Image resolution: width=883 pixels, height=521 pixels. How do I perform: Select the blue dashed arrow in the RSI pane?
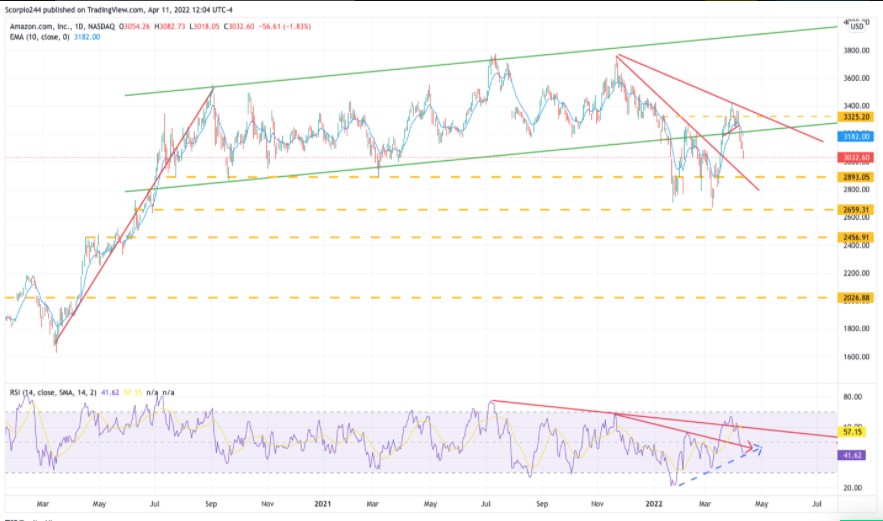pos(720,465)
